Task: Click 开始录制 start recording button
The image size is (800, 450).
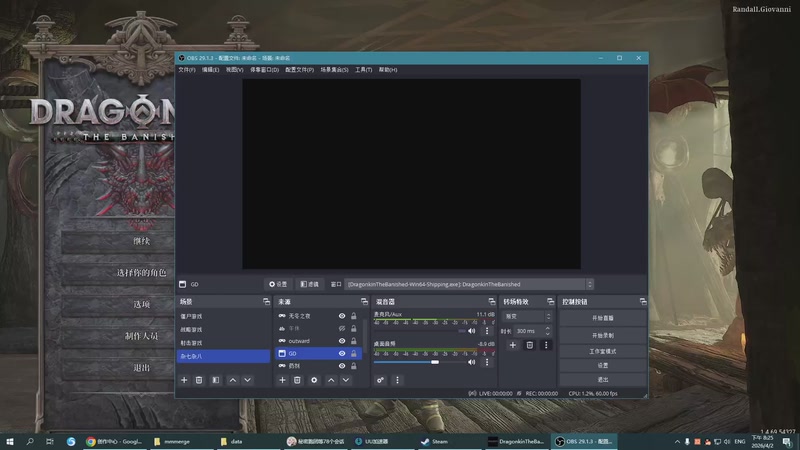Action: (x=603, y=335)
